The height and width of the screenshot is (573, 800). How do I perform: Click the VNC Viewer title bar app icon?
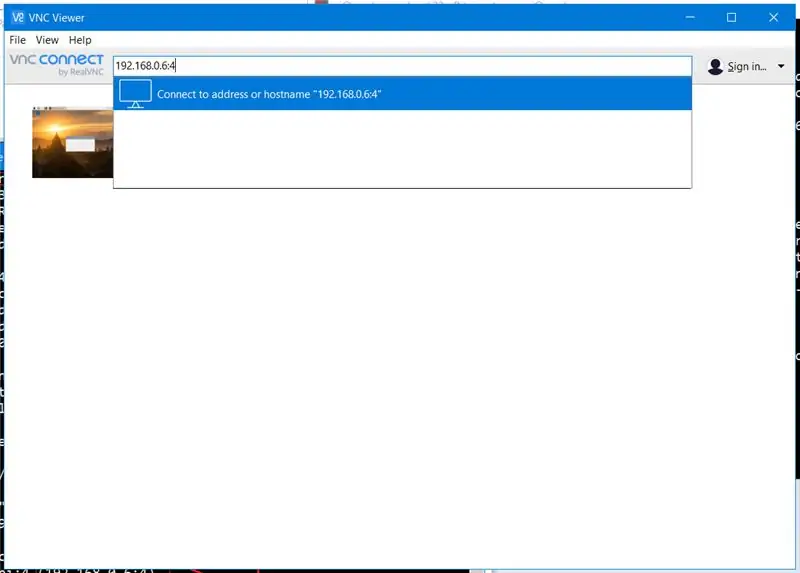(18, 17)
